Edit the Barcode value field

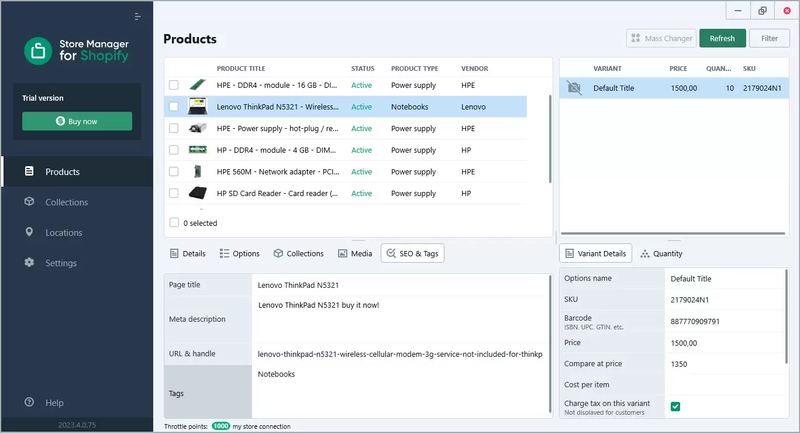(724, 321)
